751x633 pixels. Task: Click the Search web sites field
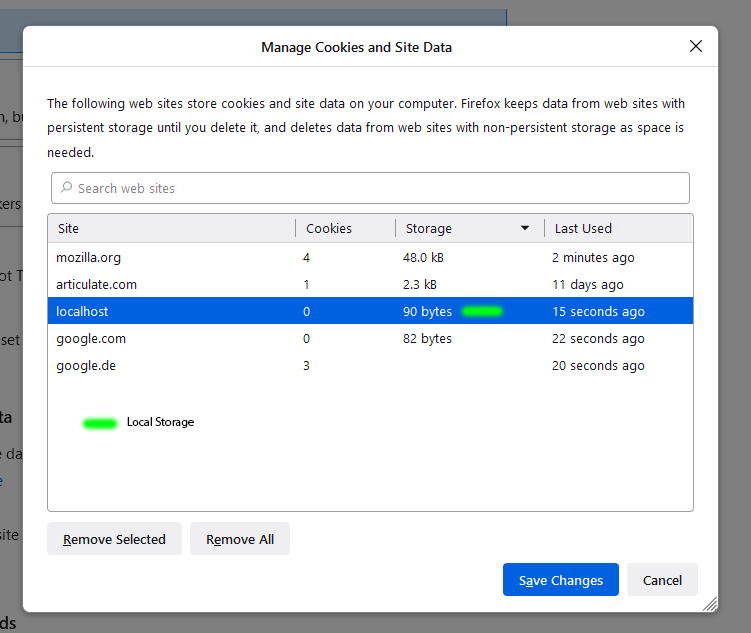click(x=380, y=188)
